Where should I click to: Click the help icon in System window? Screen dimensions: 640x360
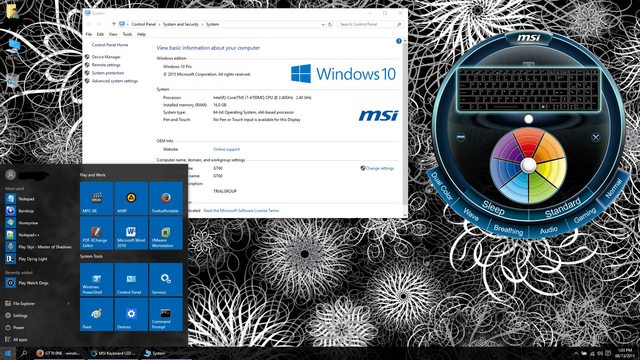click(x=399, y=41)
